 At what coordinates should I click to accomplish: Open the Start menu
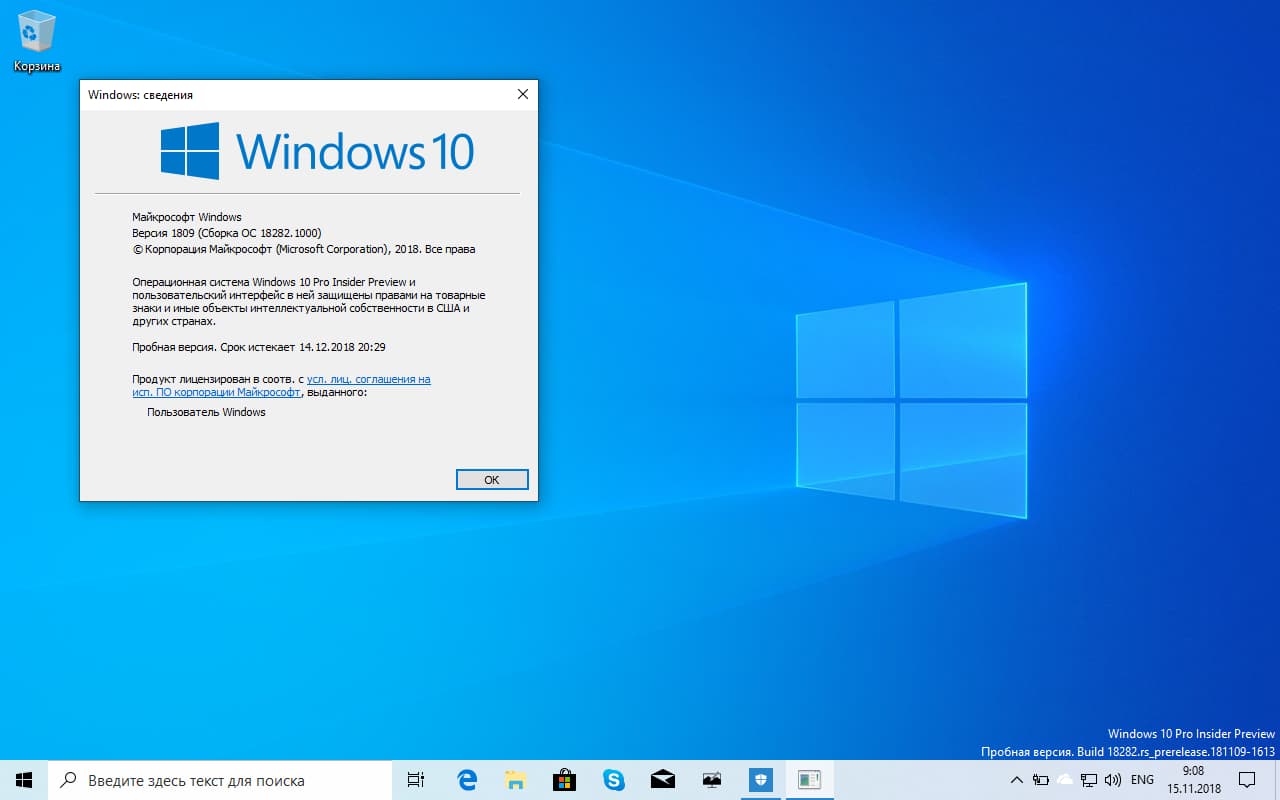pyautogui.click(x=22, y=779)
